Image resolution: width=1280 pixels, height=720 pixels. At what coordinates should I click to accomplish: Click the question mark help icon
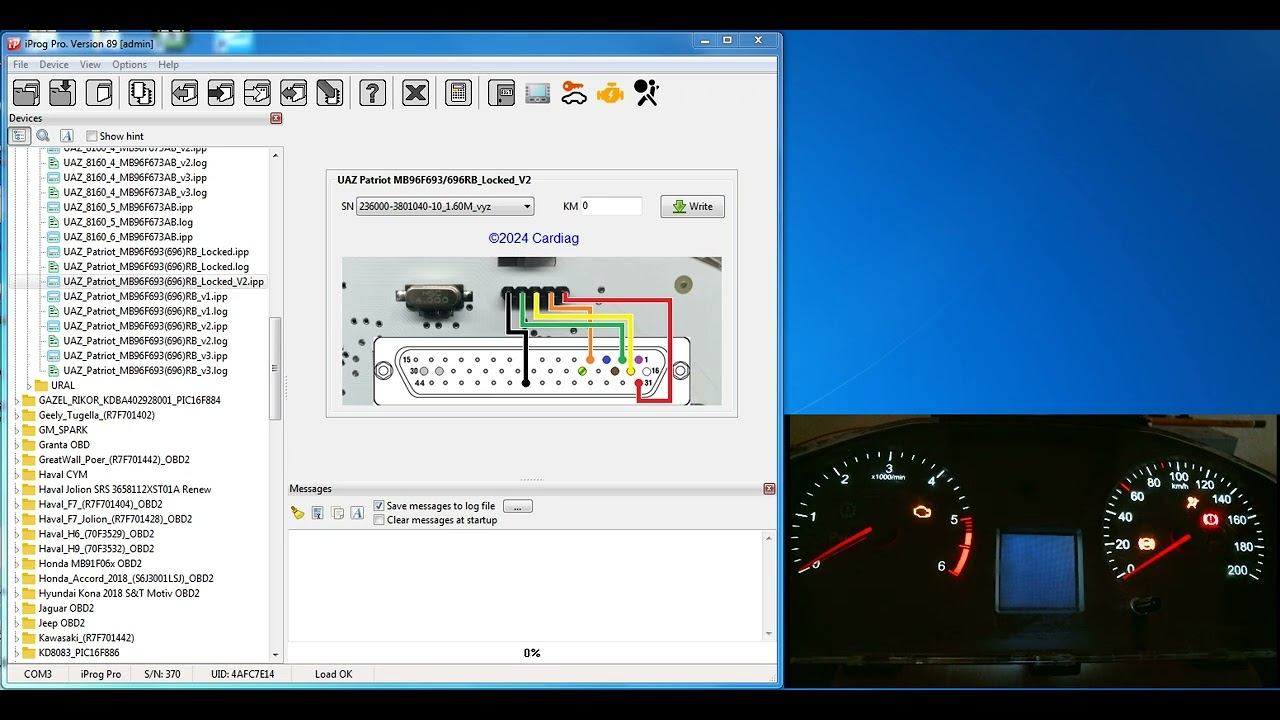[372, 93]
